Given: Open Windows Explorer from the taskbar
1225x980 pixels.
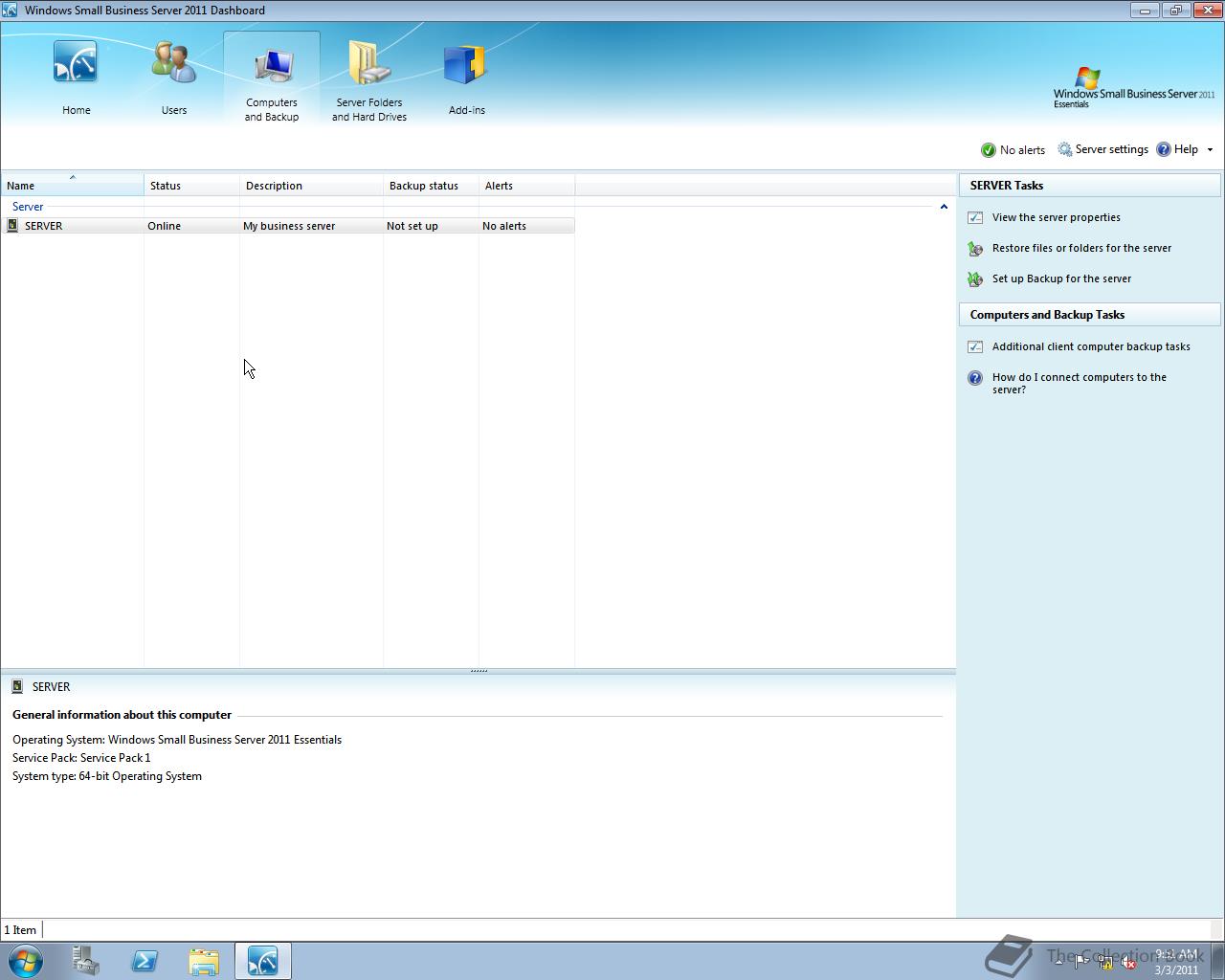Looking at the screenshot, I should 204,961.
